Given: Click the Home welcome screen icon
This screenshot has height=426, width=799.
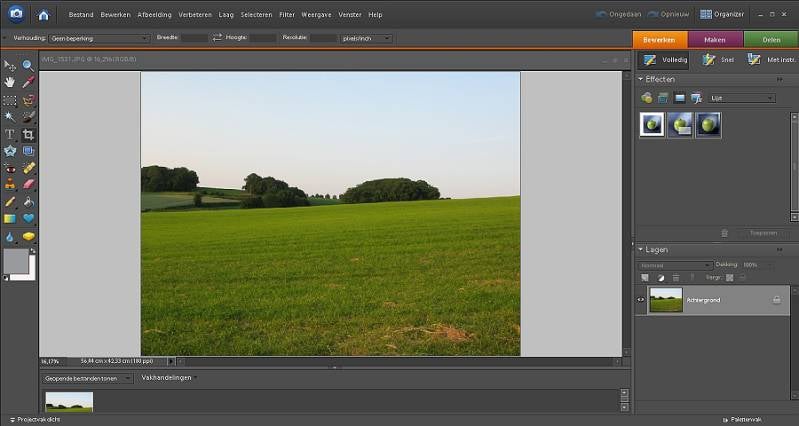Looking at the screenshot, I should [43, 15].
